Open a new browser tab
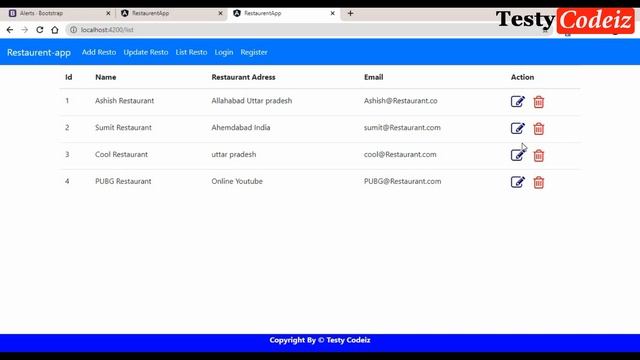The image size is (640, 360). 350,13
